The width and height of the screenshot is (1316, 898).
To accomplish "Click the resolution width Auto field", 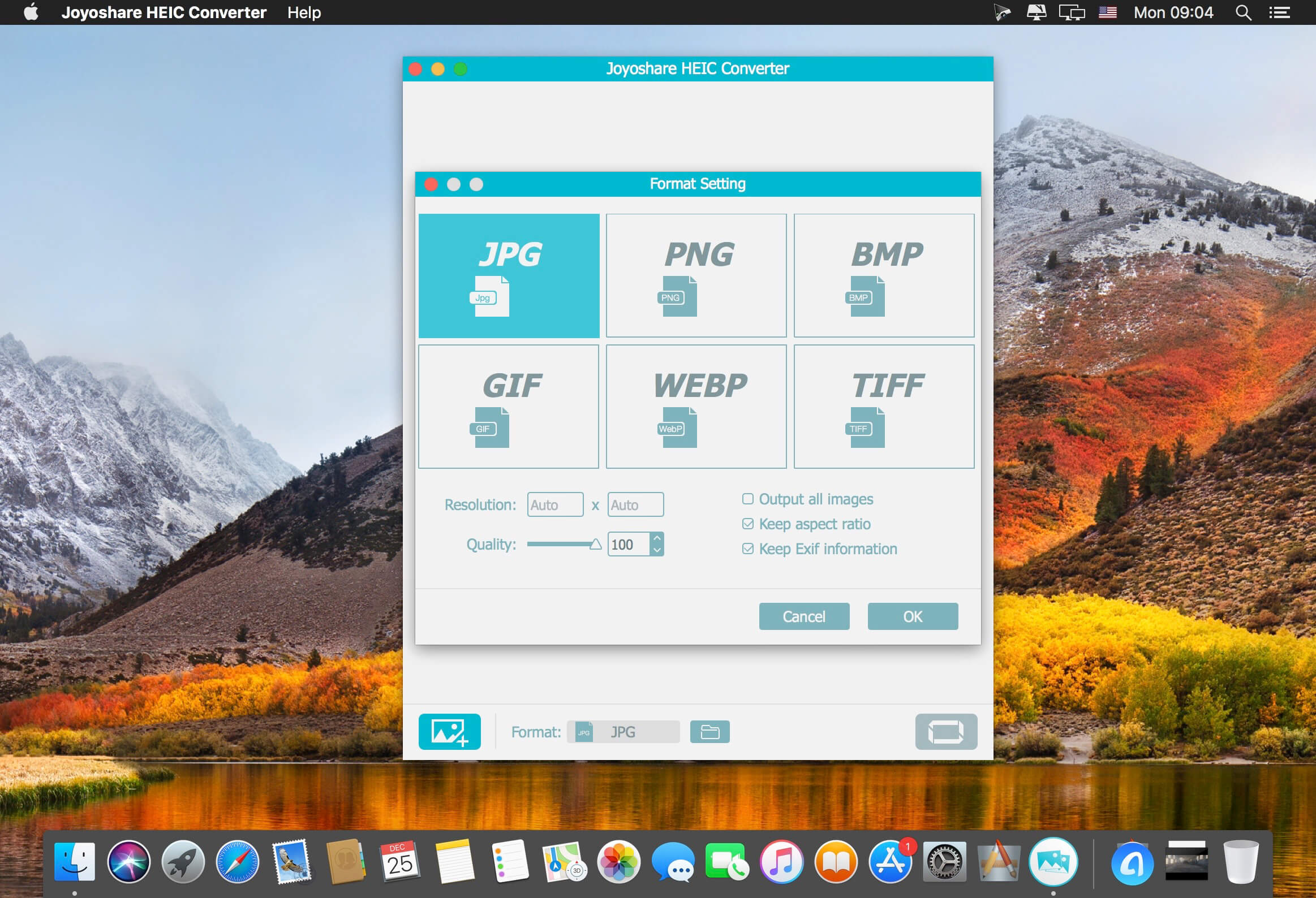I will click(x=555, y=504).
